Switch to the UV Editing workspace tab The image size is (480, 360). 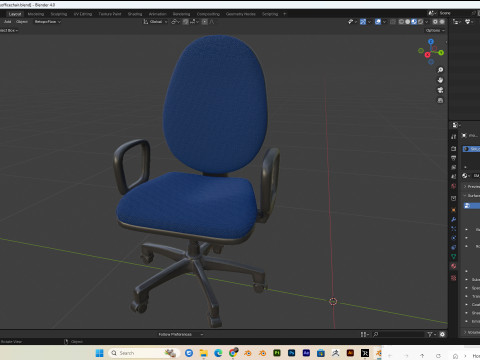83,14
